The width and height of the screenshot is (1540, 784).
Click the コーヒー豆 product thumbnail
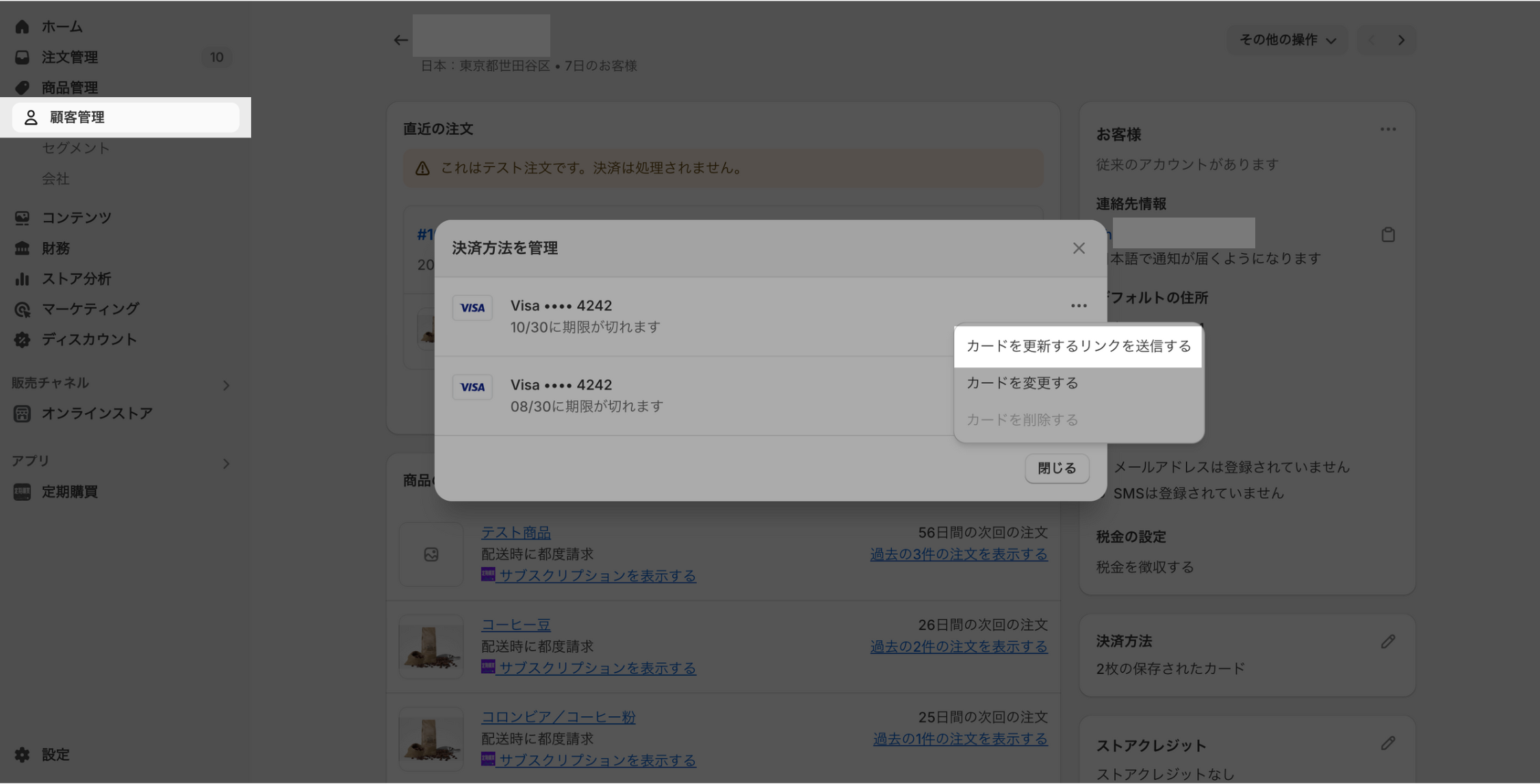point(431,646)
